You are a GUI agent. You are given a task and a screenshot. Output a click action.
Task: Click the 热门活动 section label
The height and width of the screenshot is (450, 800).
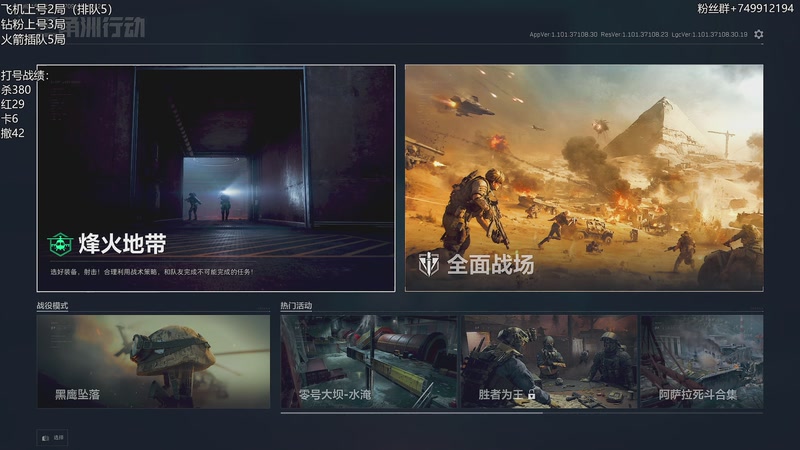(296, 306)
